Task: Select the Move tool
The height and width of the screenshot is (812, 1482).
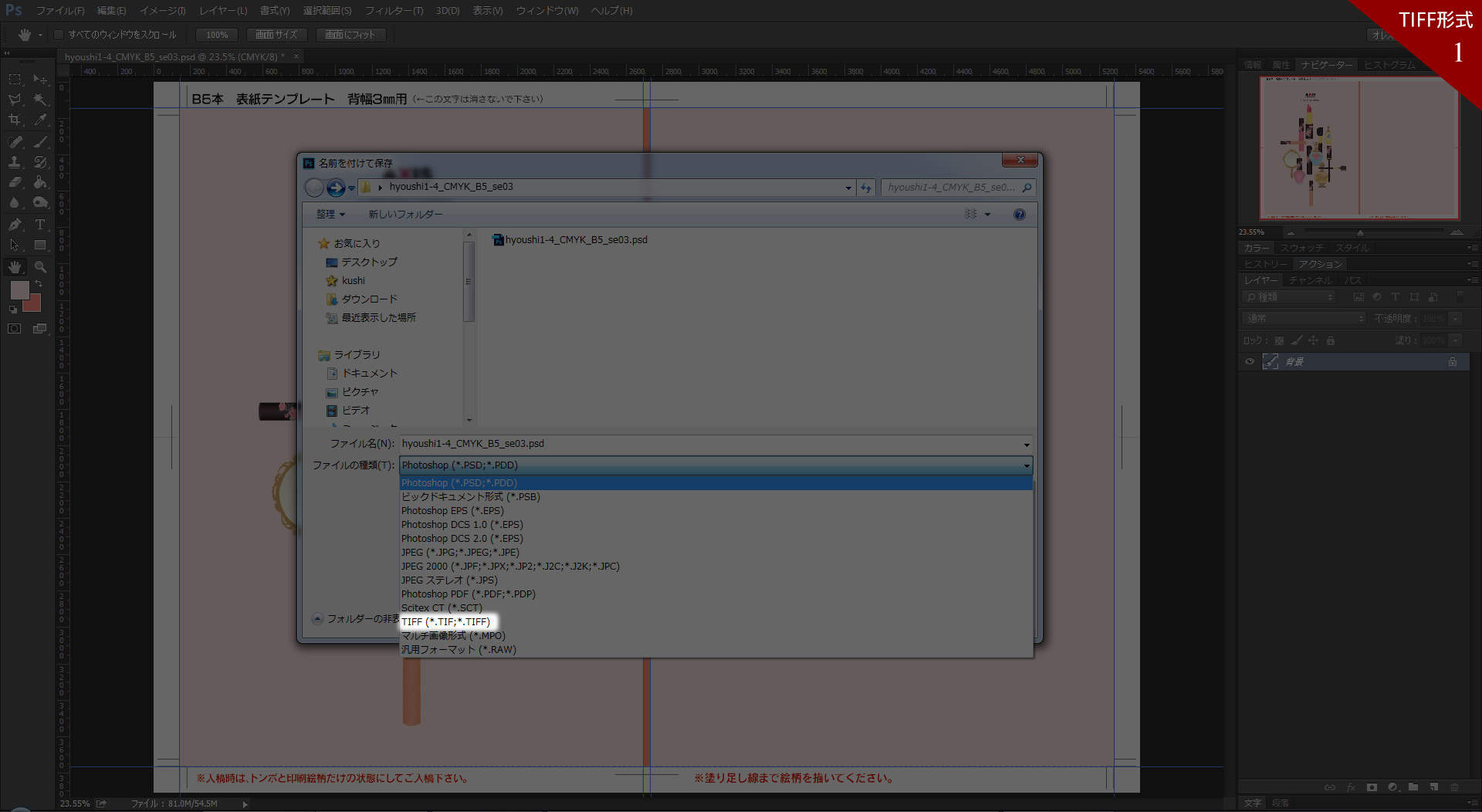Action: point(40,79)
